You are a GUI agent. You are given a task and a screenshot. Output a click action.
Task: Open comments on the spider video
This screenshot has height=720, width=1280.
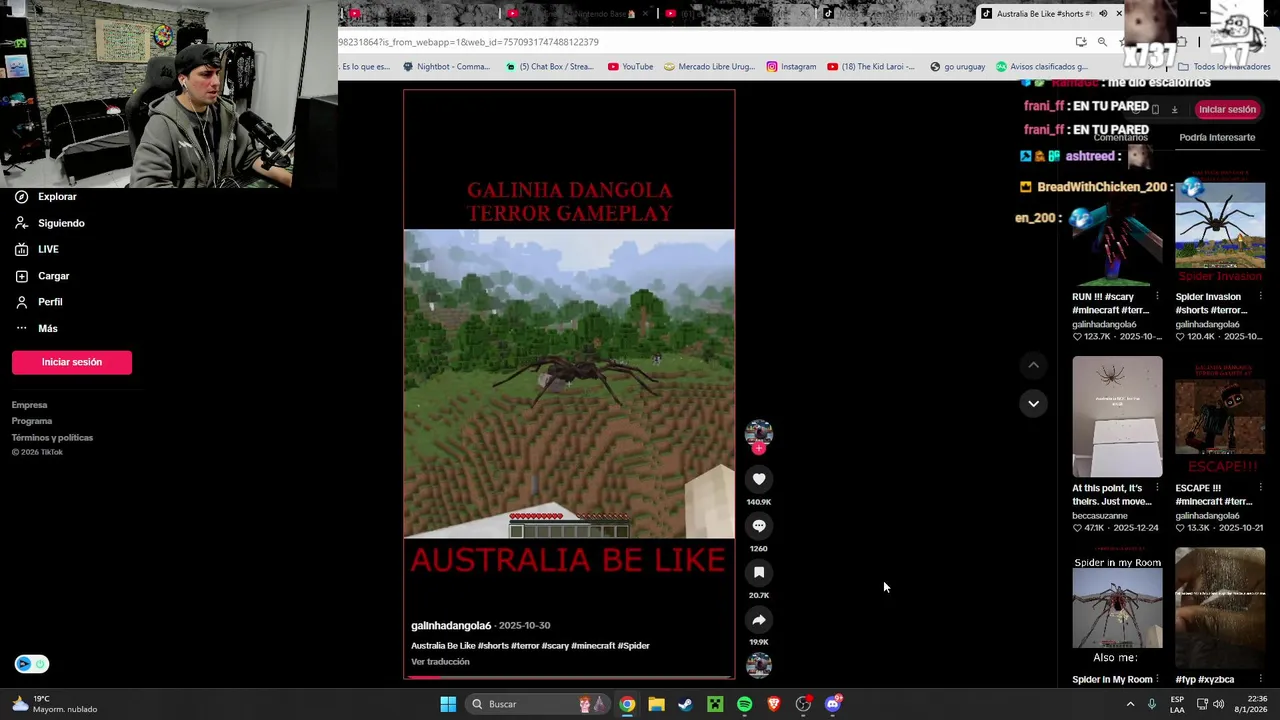[x=759, y=526]
